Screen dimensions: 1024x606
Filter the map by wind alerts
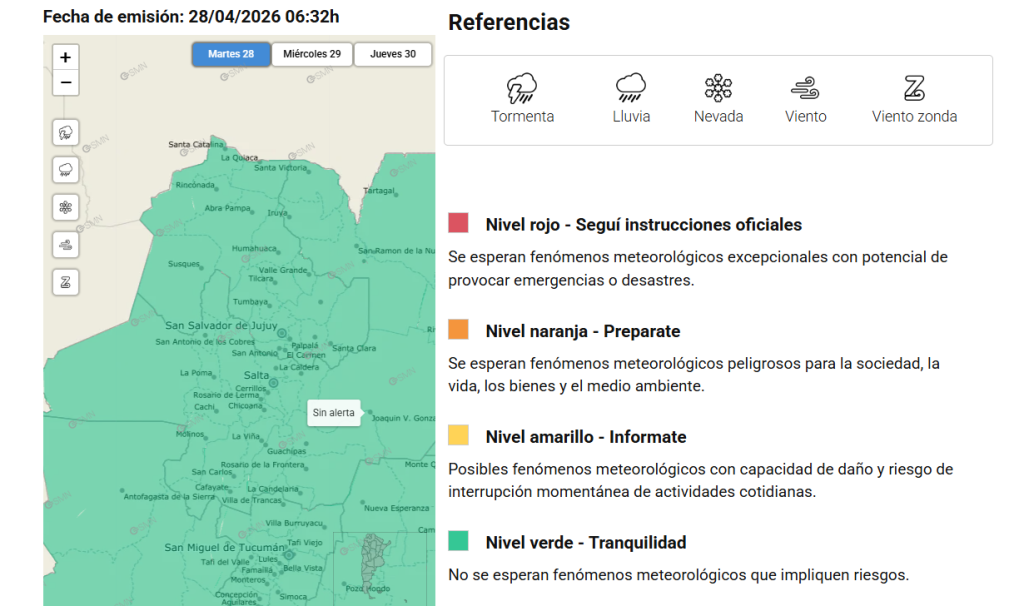coord(65,244)
